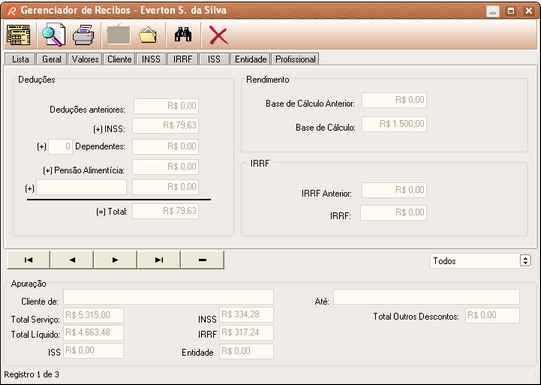Click the IRRF value field
Image resolution: width=541 pixels, height=385 pixels.
coord(393,213)
